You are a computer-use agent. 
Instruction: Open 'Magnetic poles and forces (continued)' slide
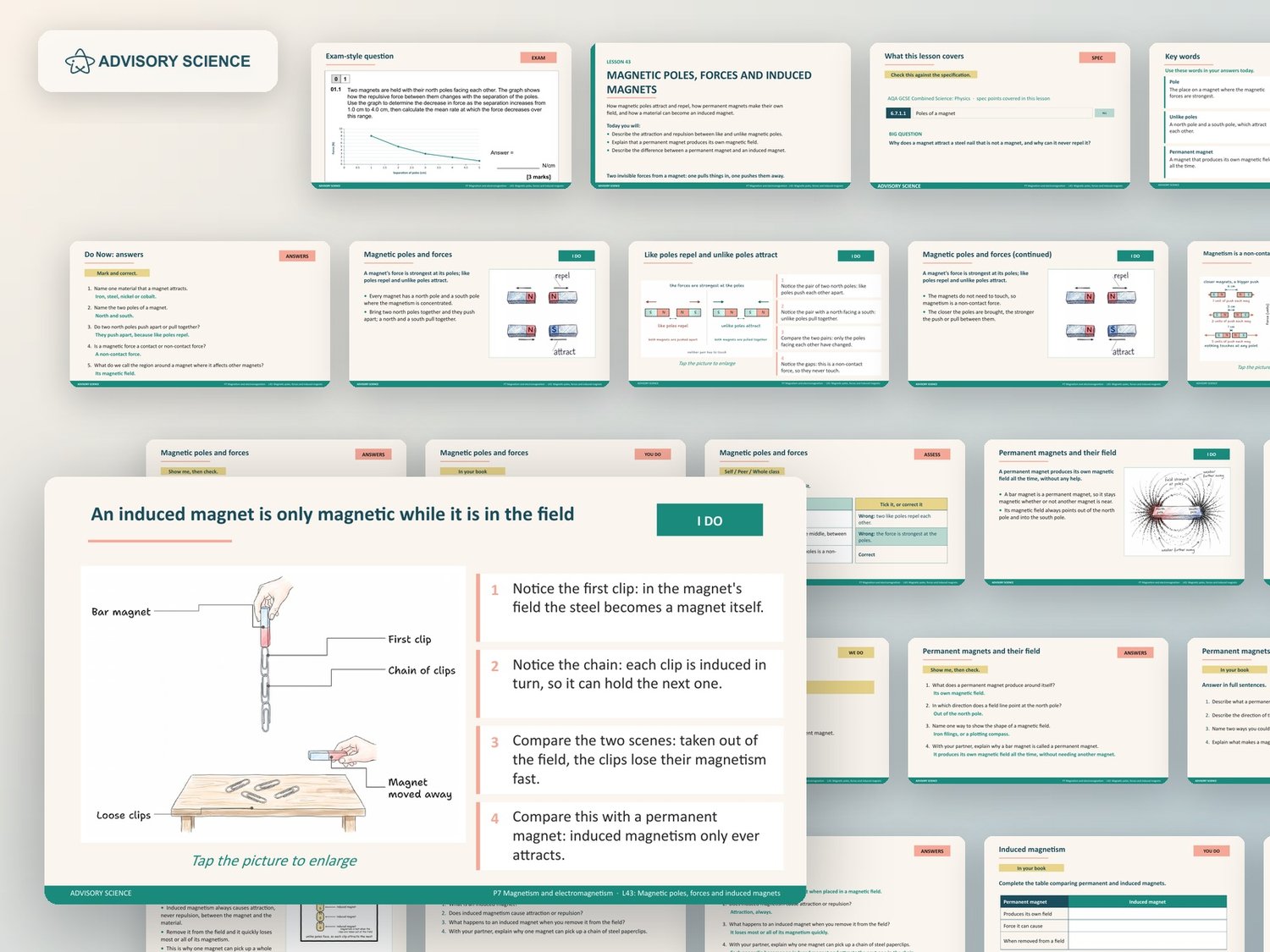[x=1038, y=315]
